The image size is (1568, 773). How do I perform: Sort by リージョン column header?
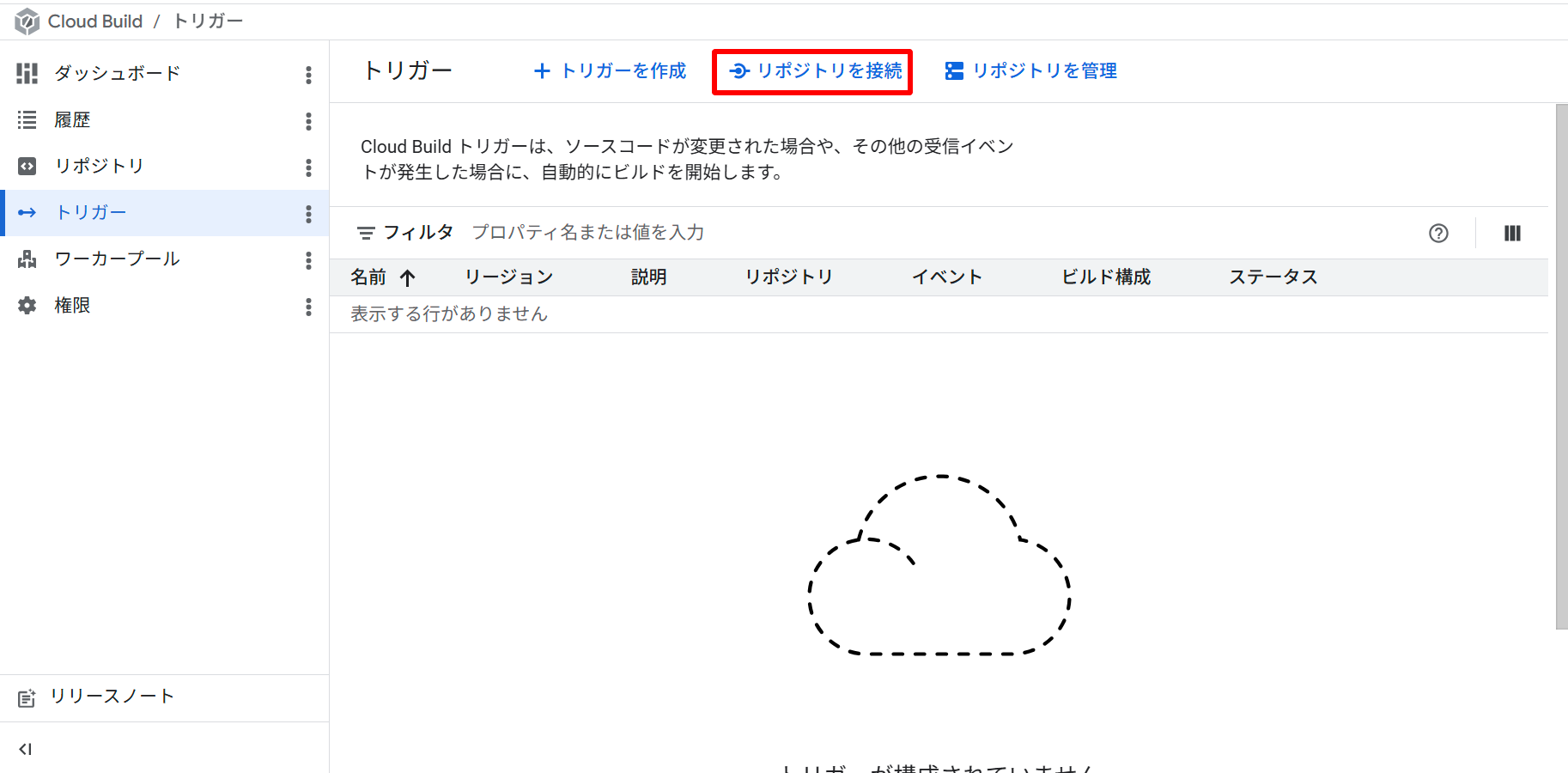pyautogui.click(x=509, y=277)
